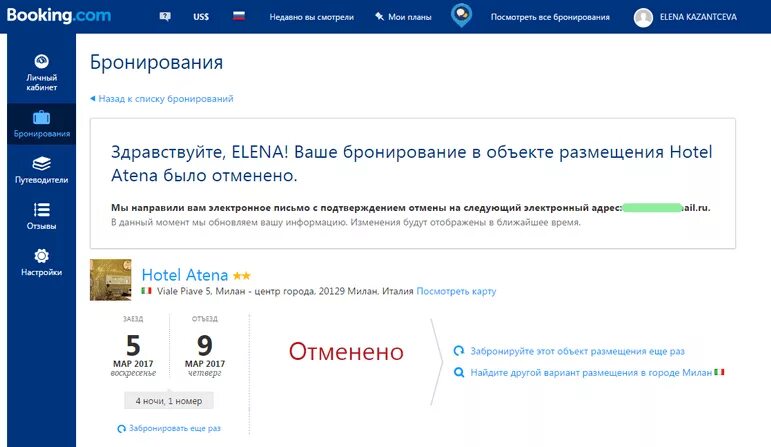771x447 pixels.
Task: Open 'Недавно вы смотрели' in header
Action: click(x=311, y=17)
